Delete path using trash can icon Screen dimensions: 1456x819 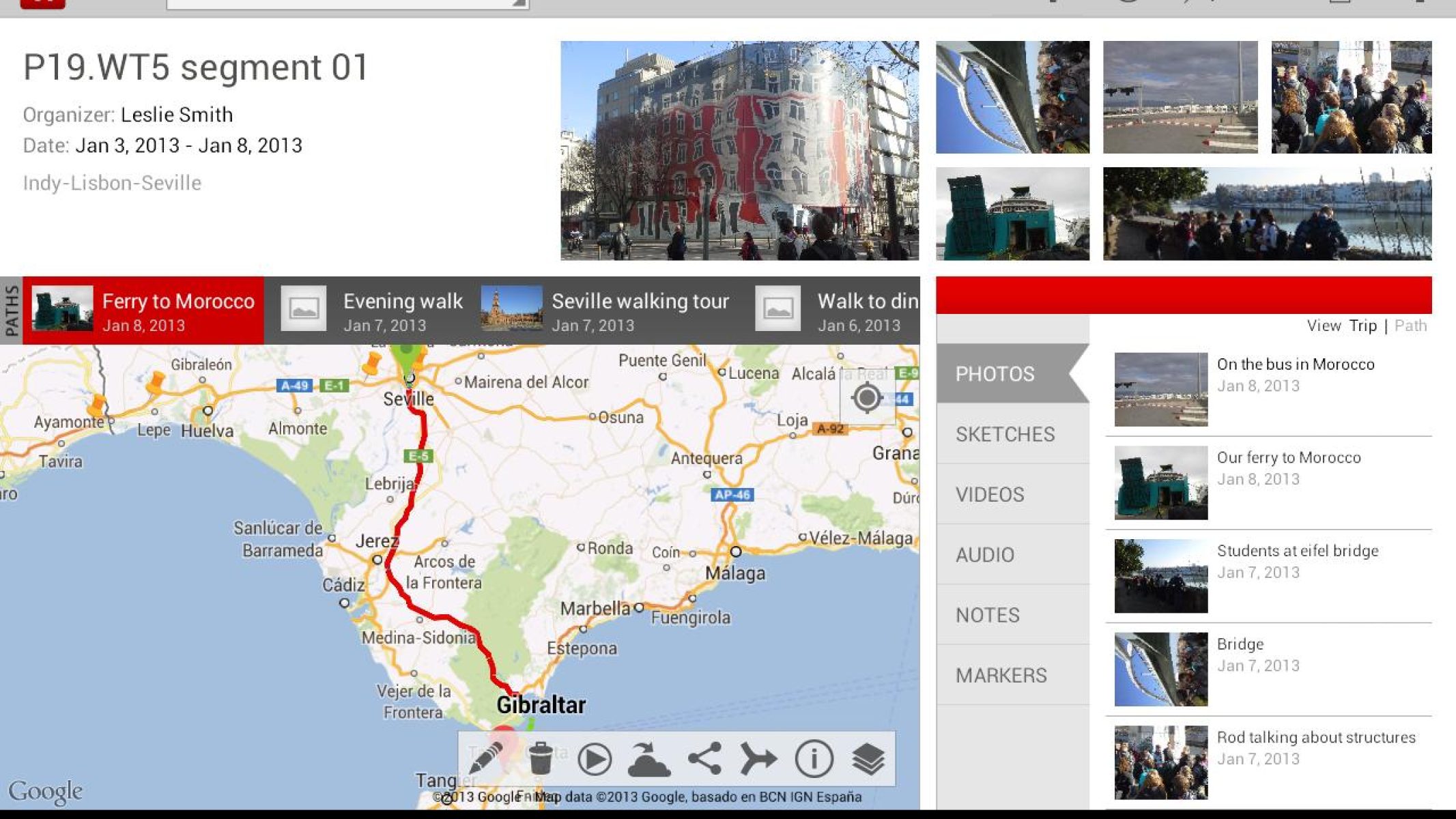(540, 758)
